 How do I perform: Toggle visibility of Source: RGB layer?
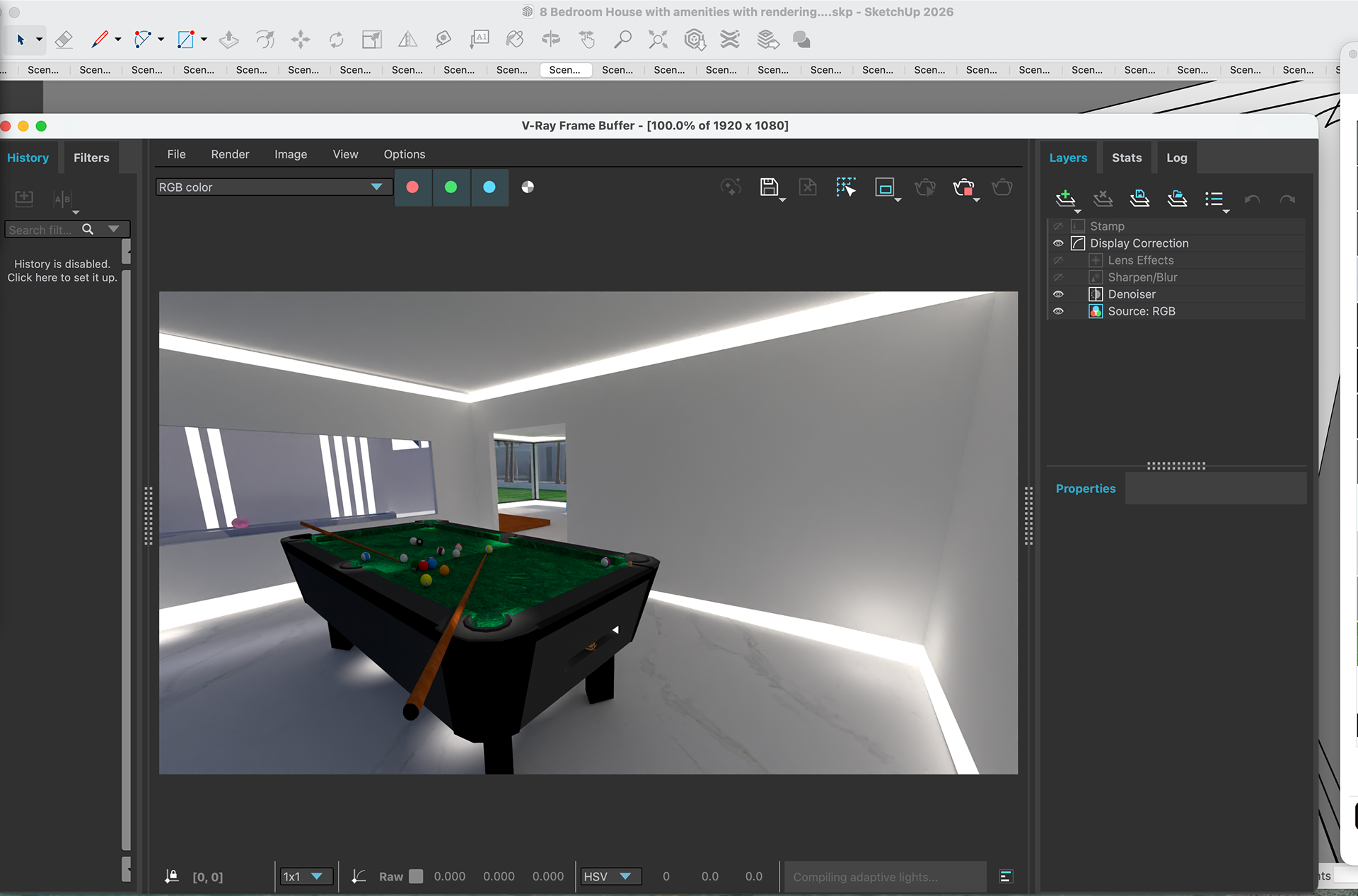[x=1058, y=311]
